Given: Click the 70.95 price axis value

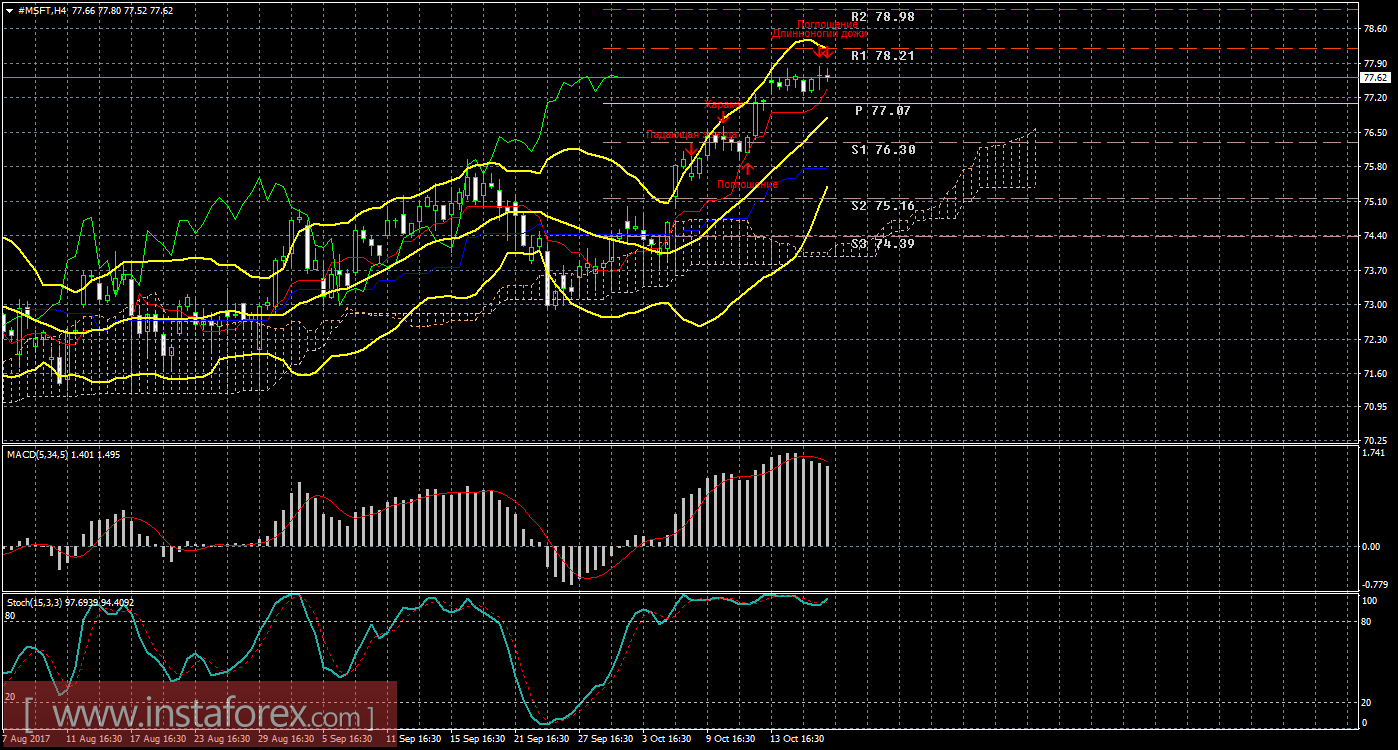Looking at the screenshot, I should (1376, 408).
